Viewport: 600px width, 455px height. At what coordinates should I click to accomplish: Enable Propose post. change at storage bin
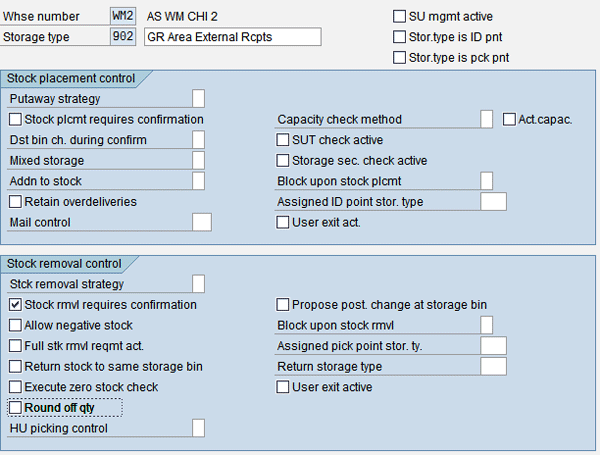tap(283, 305)
